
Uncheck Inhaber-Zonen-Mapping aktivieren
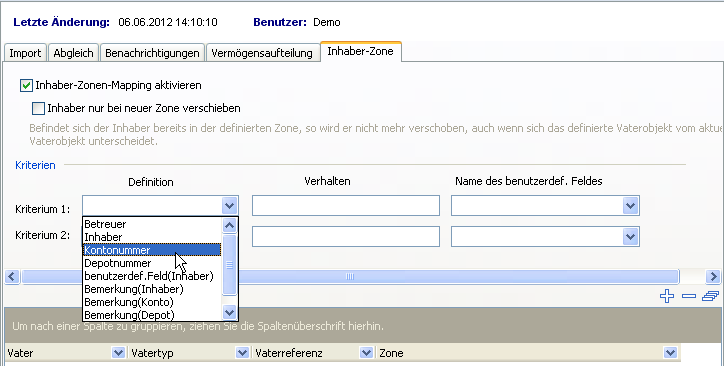tap(26, 85)
